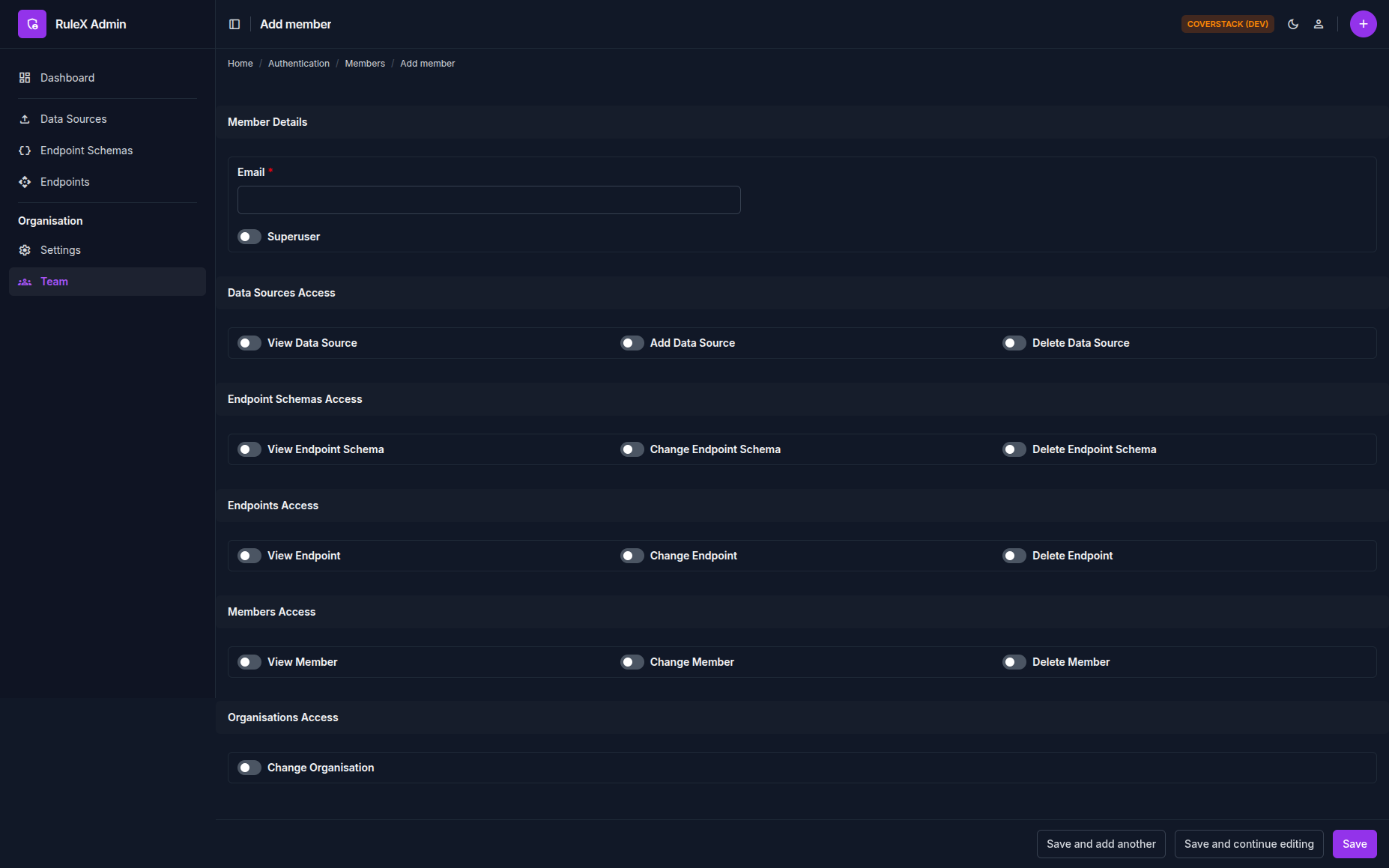Click the Save button

1355,844
